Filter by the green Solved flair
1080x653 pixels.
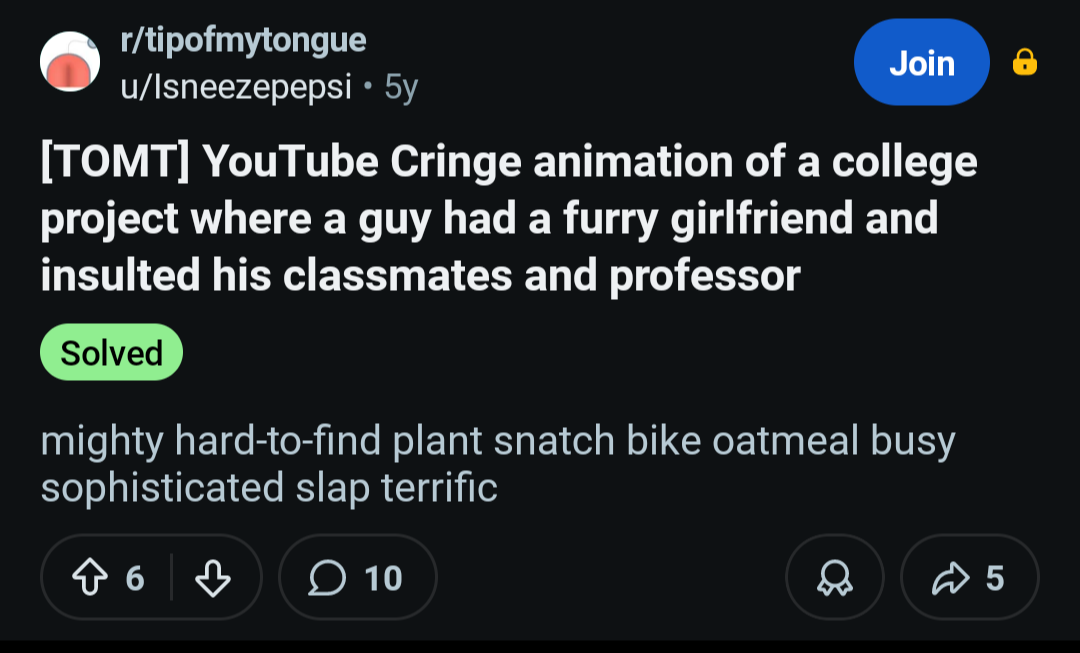click(x=111, y=352)
